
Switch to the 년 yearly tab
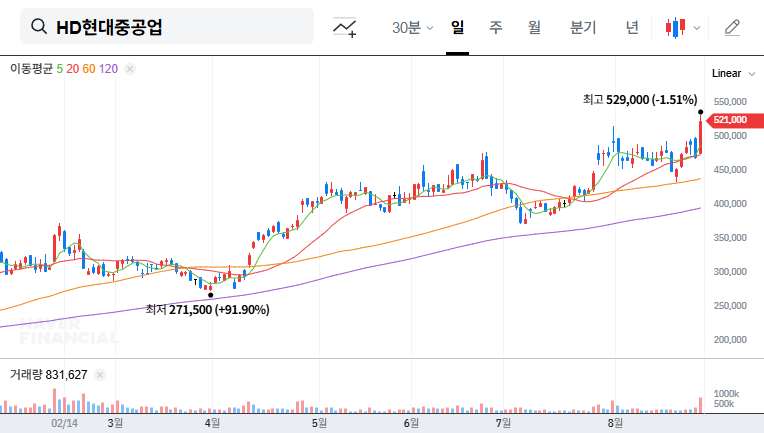(x=632, y=27)
